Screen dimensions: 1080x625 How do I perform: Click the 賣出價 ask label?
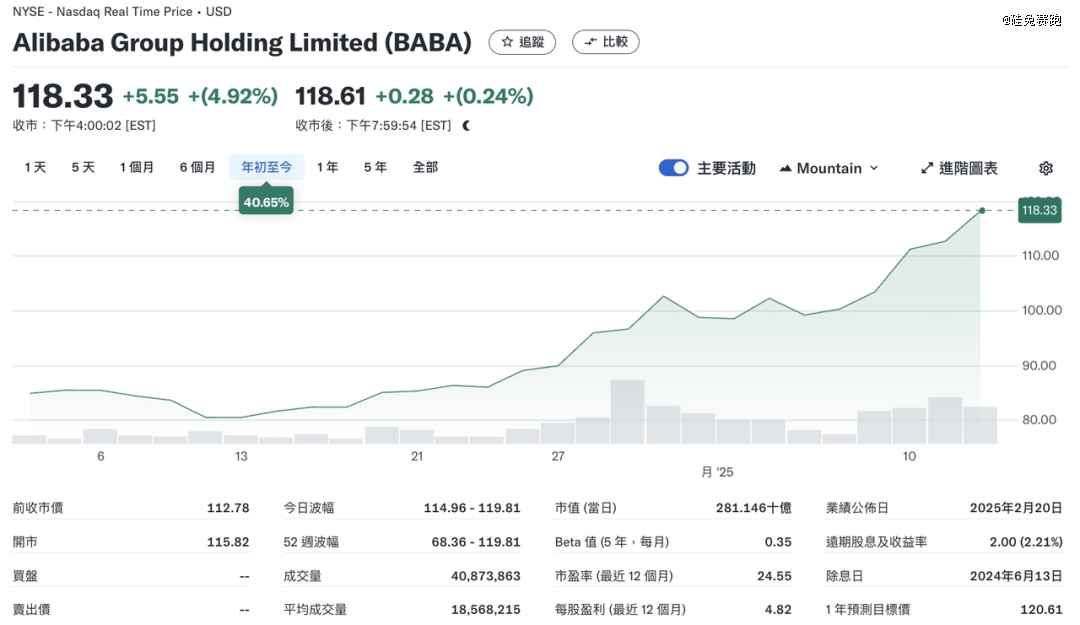coord(32,609)
